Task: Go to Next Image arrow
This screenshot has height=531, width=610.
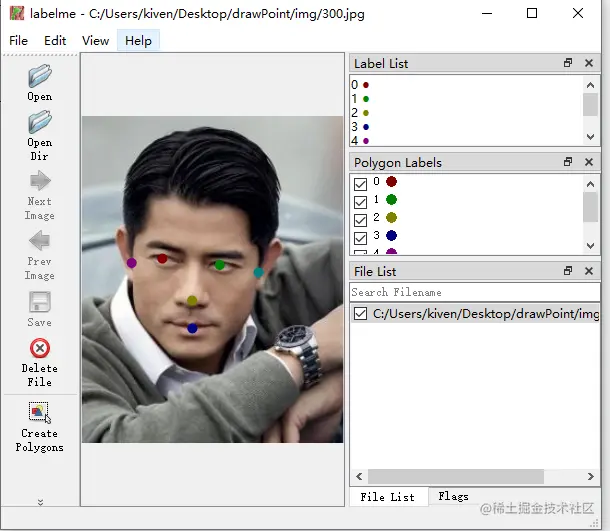Action: coord(40,181)
